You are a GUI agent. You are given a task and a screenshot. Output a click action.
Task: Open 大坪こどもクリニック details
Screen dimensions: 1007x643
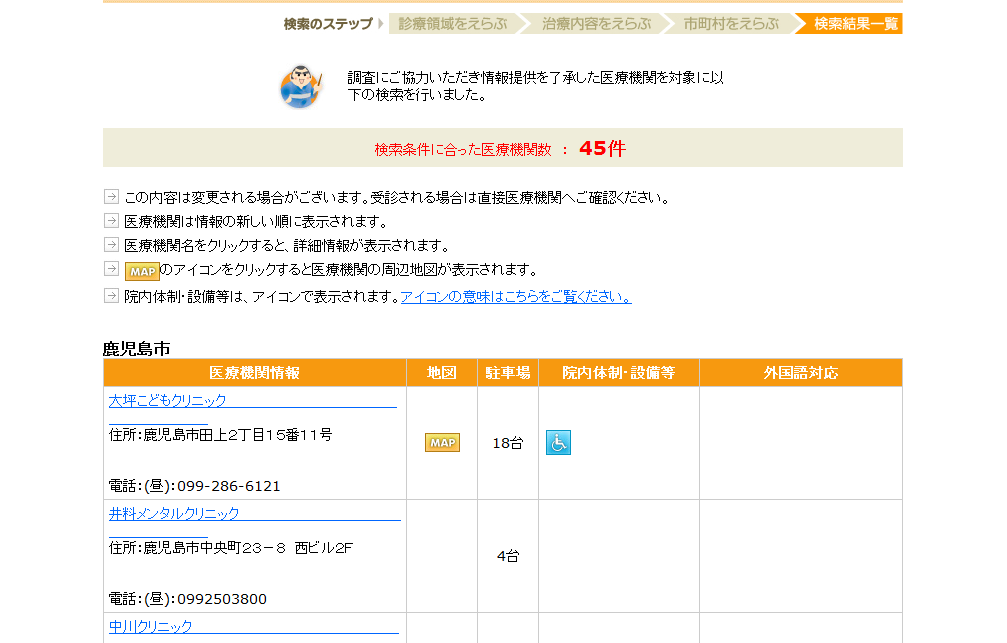pos(168,400)
